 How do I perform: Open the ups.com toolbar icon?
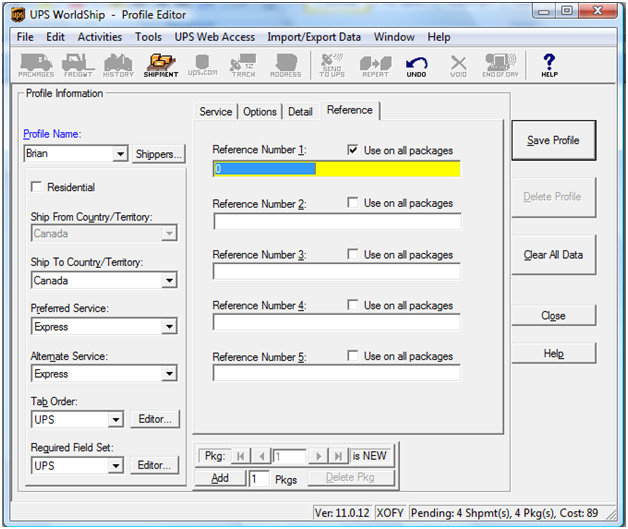coord(203,65)
